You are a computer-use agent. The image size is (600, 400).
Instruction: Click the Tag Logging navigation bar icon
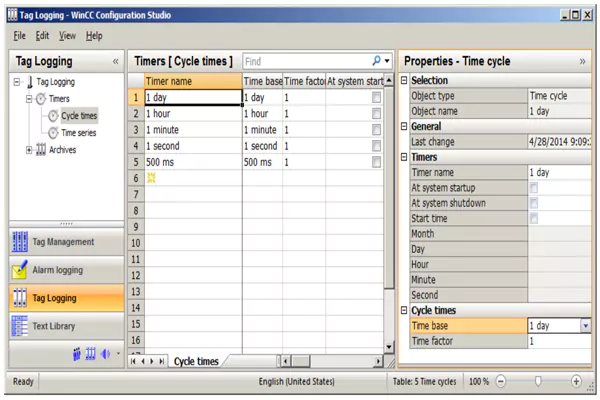[x=20, y=298]
